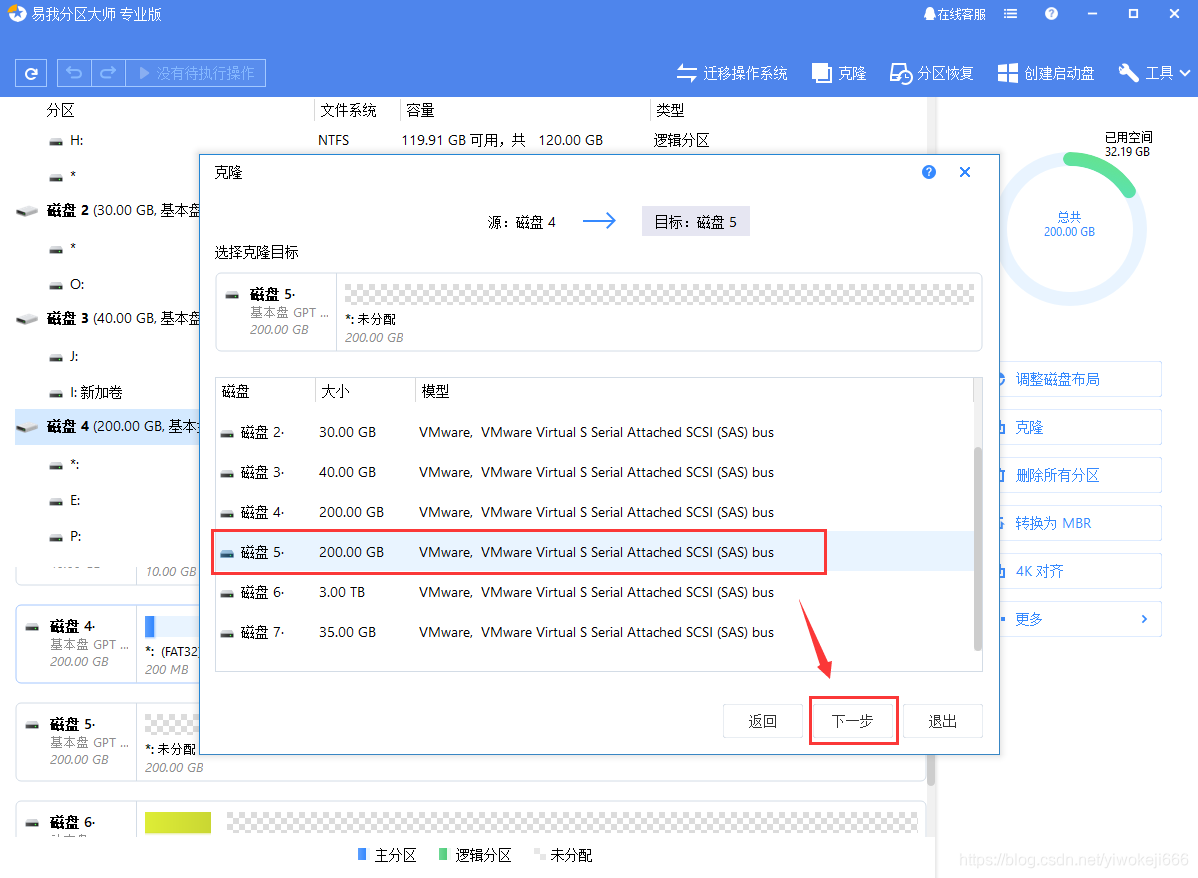Select Disk 7 35.00 GB row in list

pyautogui.click(x=594, y=632)
